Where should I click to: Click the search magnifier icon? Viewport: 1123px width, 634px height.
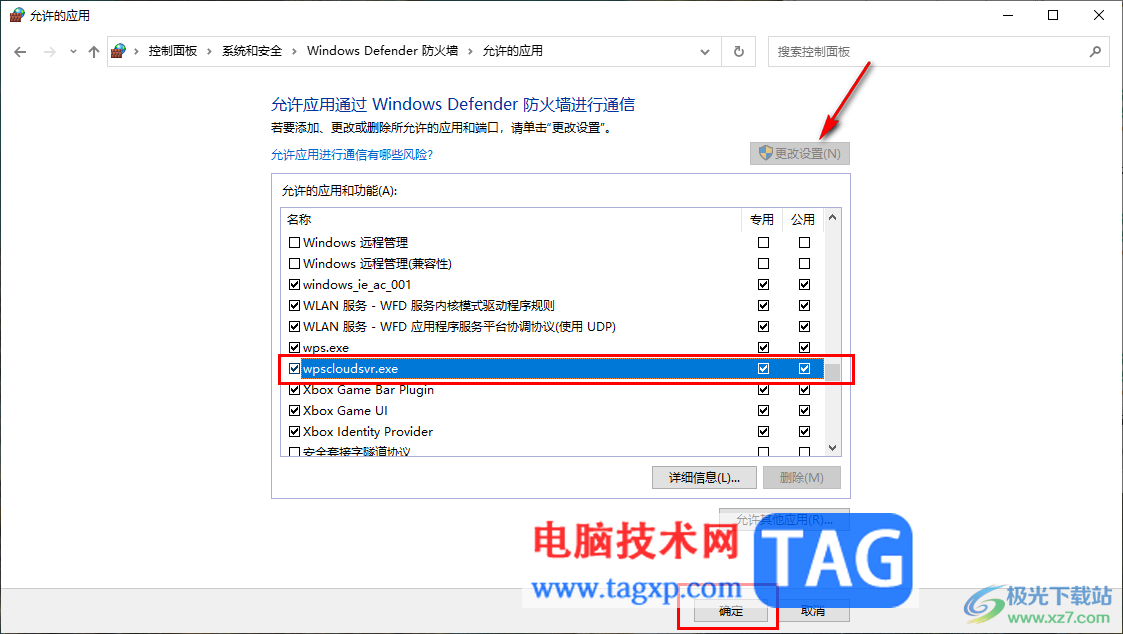click(1095, 52)
